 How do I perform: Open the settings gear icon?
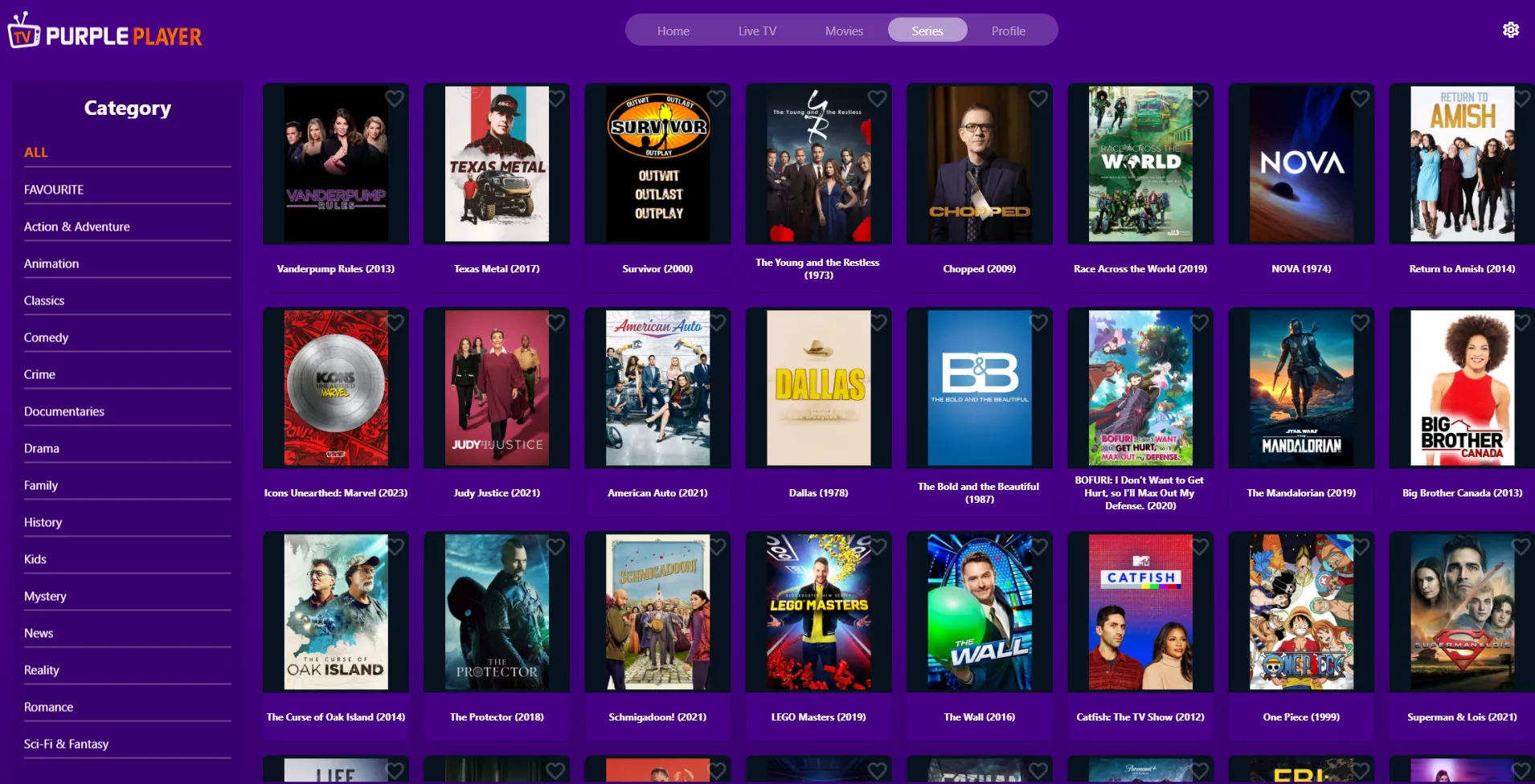pyautogui.click(x=1511, y=30)
